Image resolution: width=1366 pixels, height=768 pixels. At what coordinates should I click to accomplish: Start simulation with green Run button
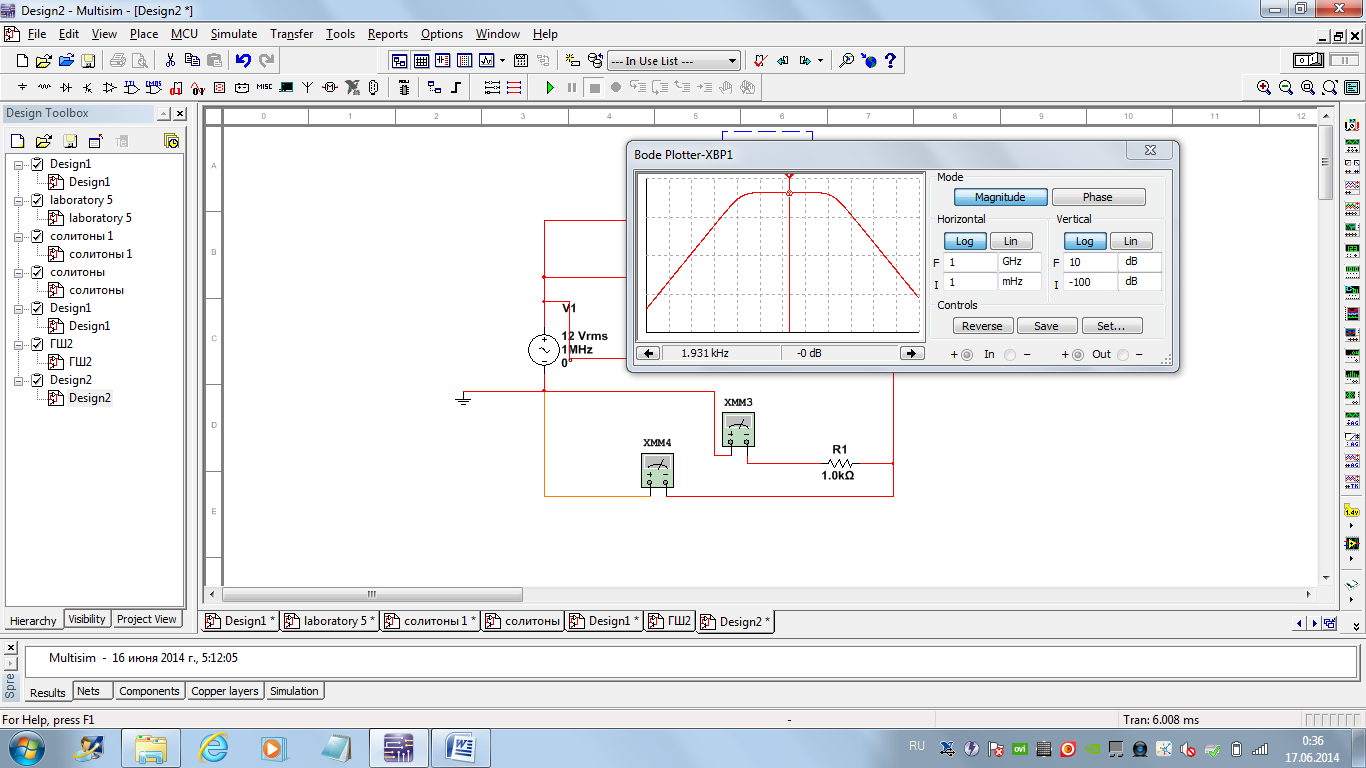tap(549, 88)
